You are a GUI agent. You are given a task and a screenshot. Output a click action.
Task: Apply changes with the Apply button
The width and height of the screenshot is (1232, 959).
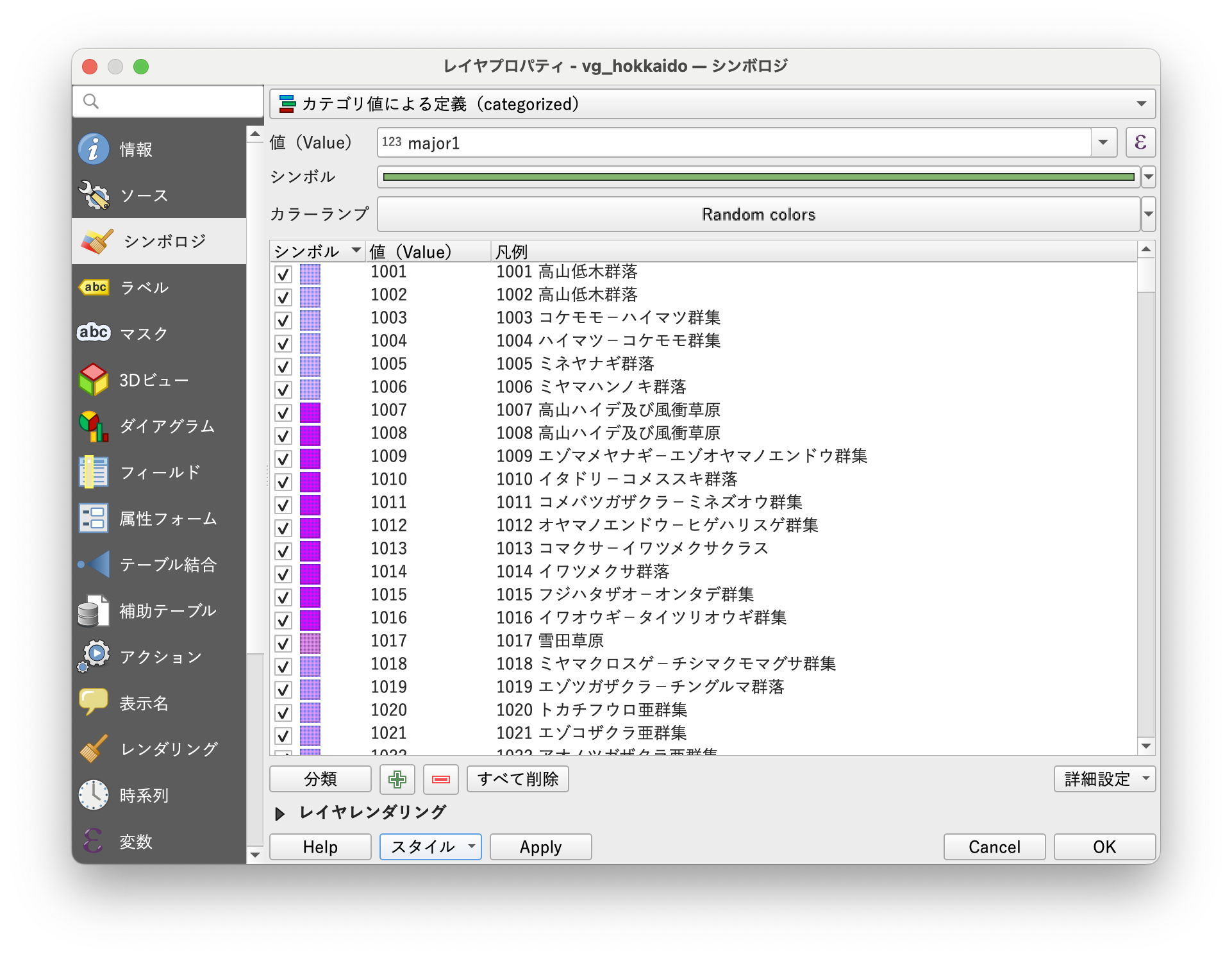pos(540,847)
